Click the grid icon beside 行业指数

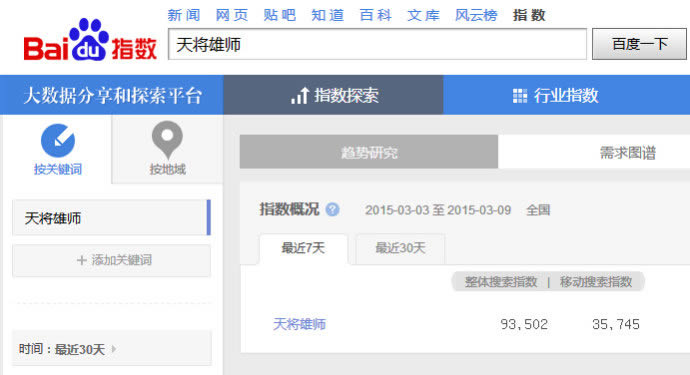coord(520,96)
